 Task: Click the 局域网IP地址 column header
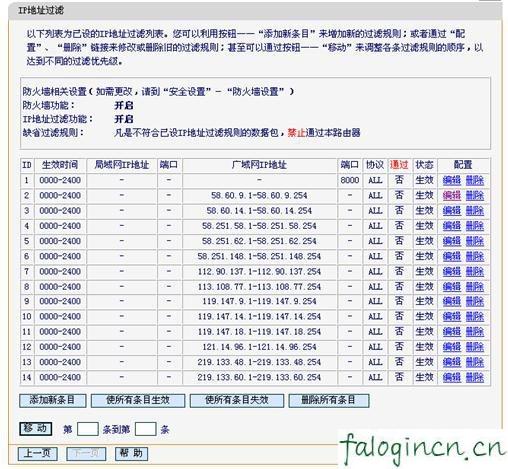[x=122, y=165]
